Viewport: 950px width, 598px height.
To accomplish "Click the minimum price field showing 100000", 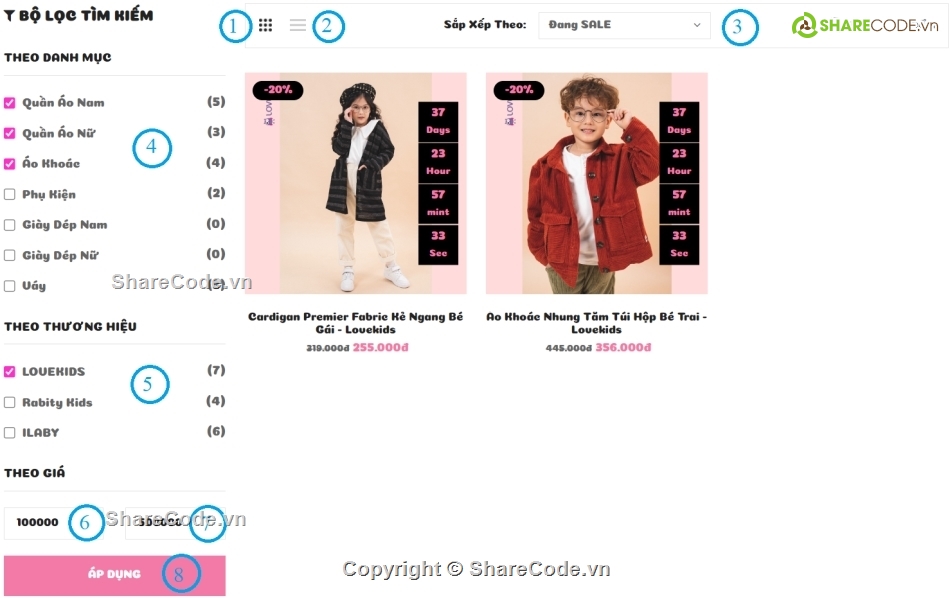I will pos(54,522).
